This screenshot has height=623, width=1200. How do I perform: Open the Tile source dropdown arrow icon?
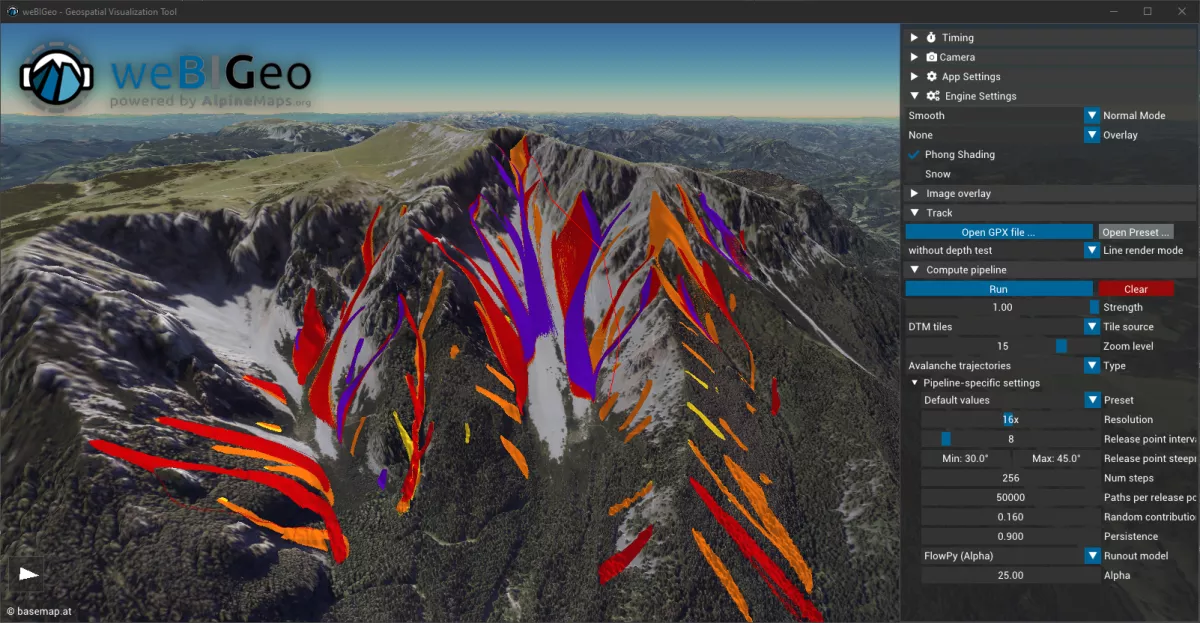(x=1092, y=326)
